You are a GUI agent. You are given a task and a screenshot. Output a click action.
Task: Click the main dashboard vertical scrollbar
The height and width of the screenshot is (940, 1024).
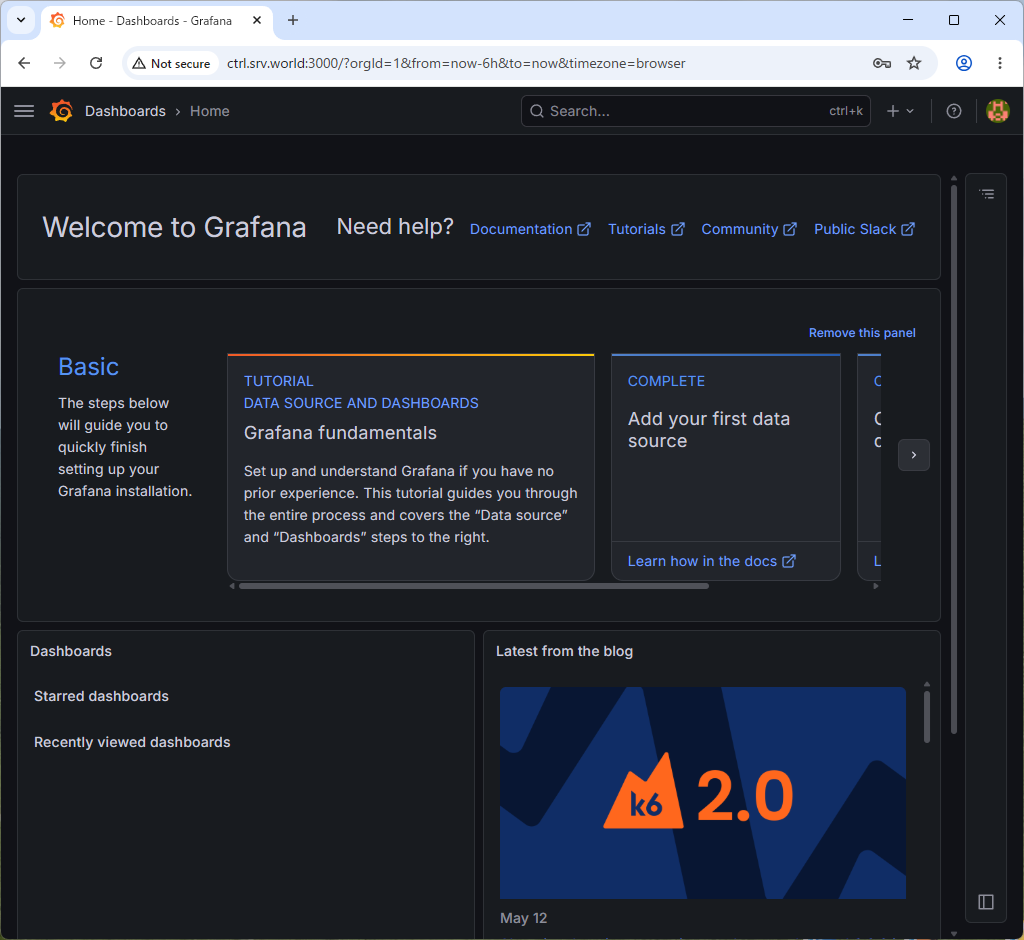coord(954,459)
